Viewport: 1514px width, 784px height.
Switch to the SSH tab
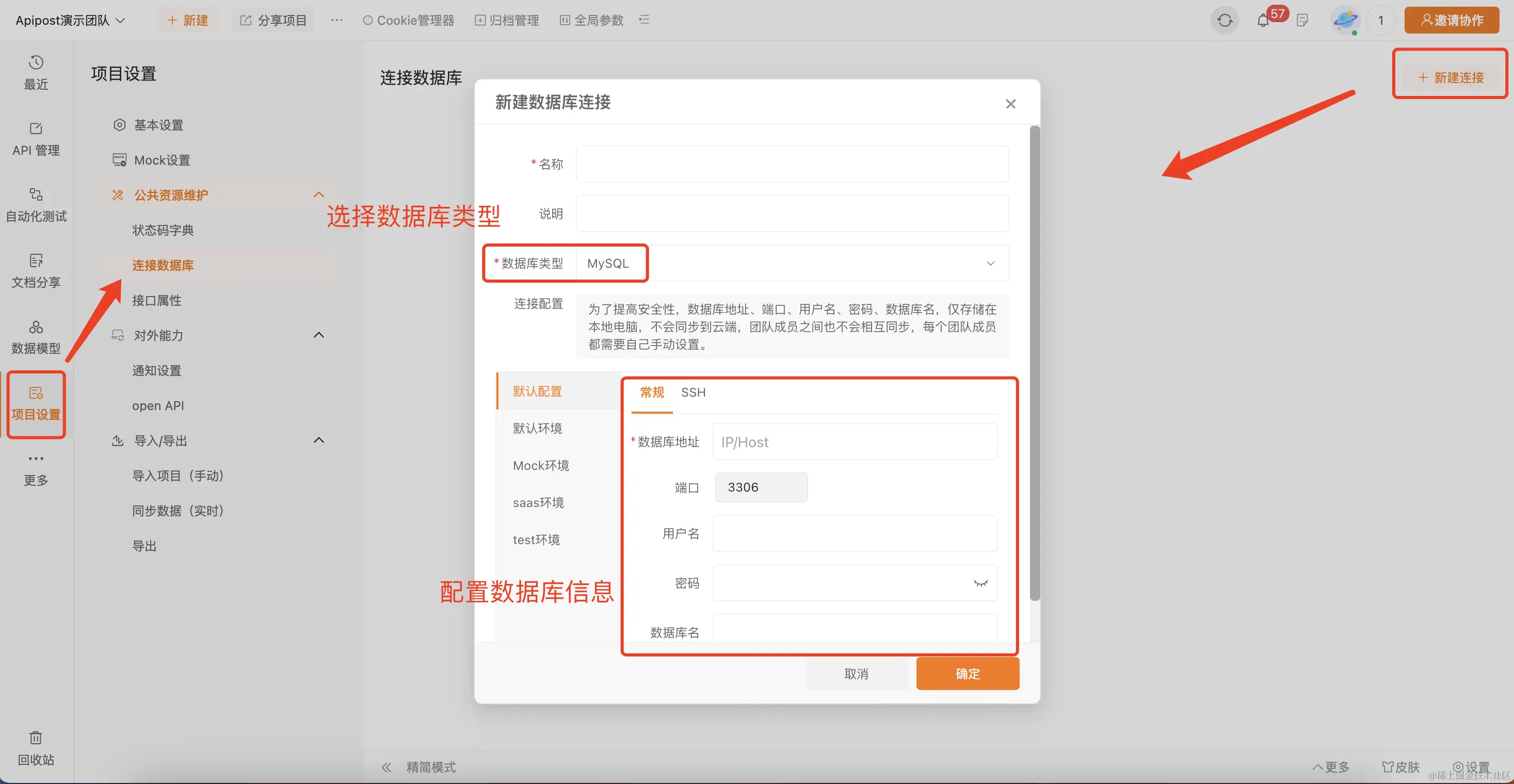point(693,393)
